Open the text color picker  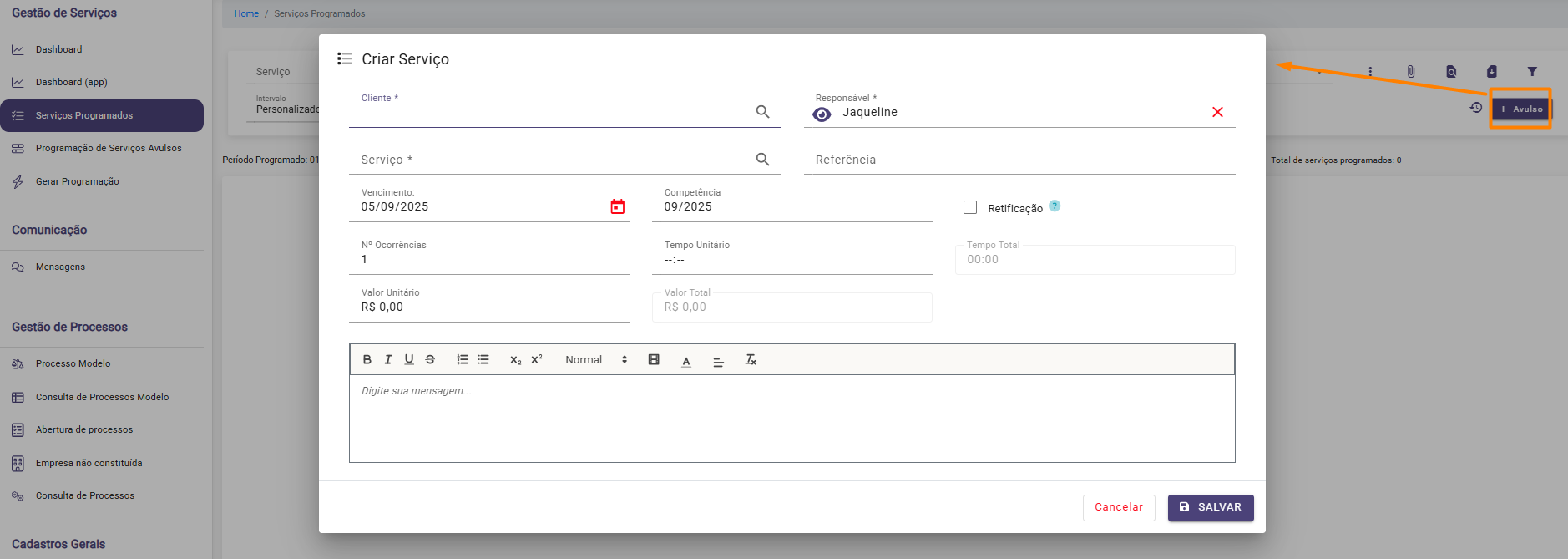686,361
